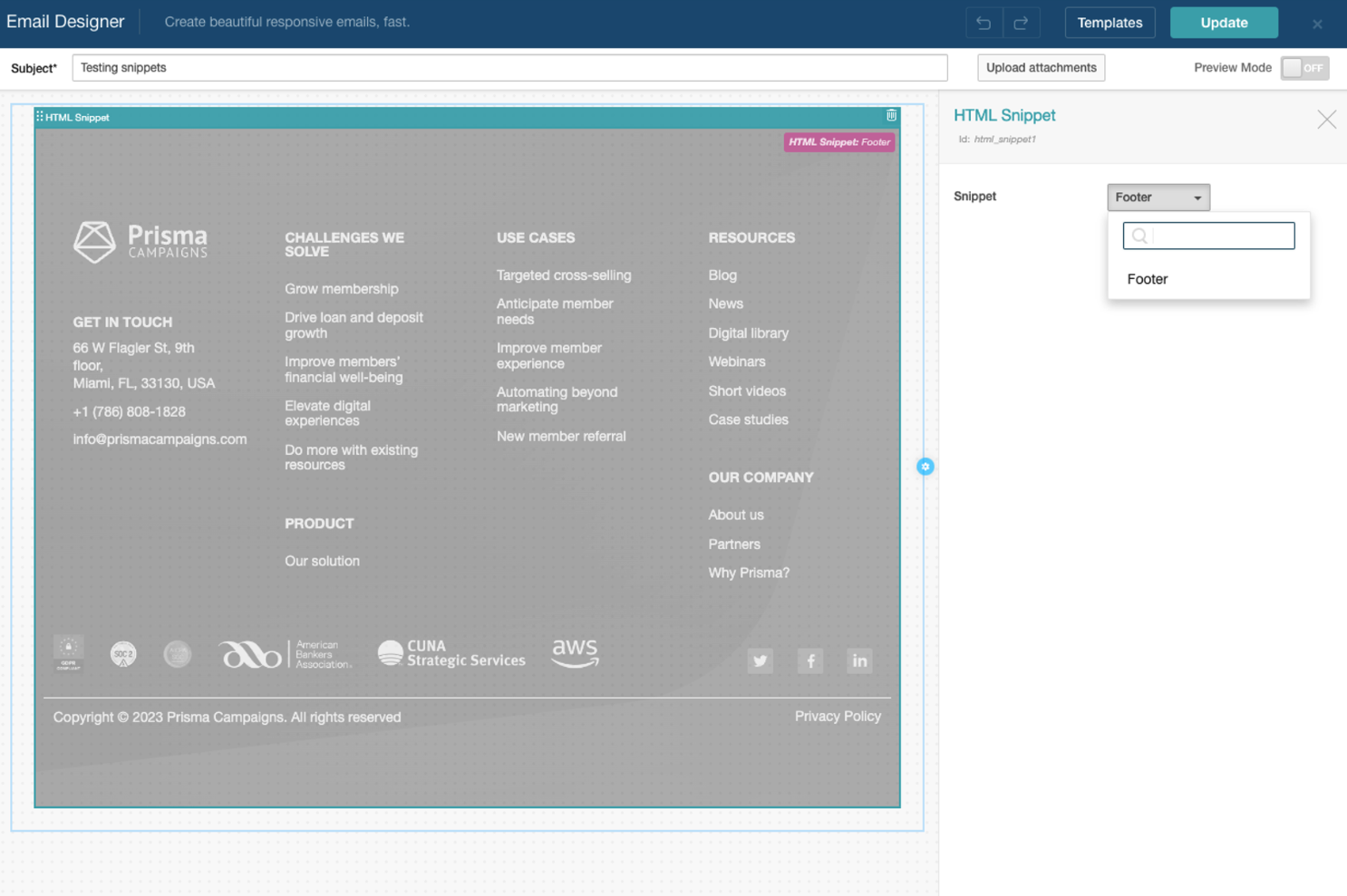Screen dimensions: 1347x896
Task: Click the HTML Snippet: Footer pink badge
Action: click(839, 142)
